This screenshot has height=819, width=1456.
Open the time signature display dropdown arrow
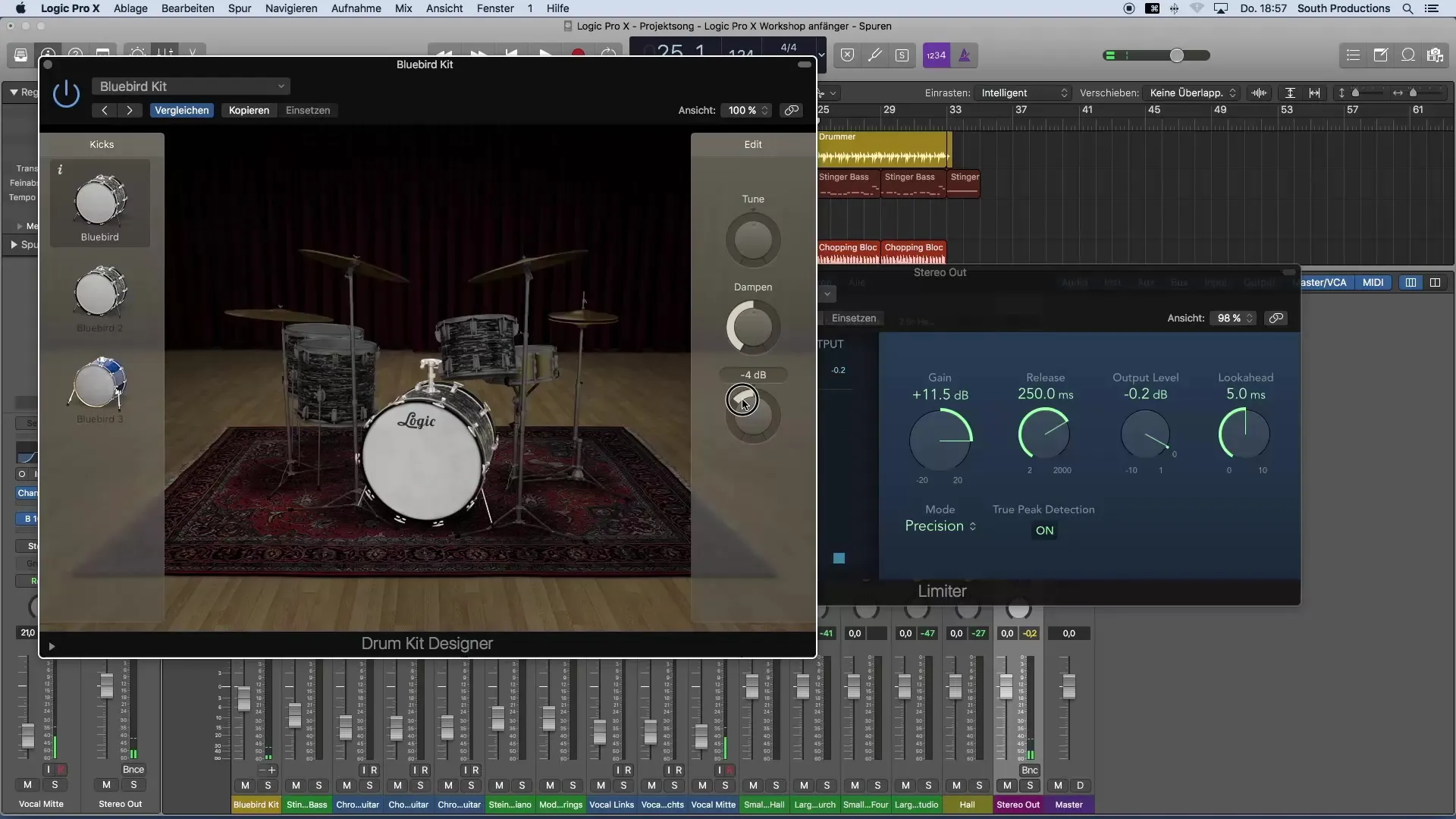pyautogui.click(x=821, y=55)
